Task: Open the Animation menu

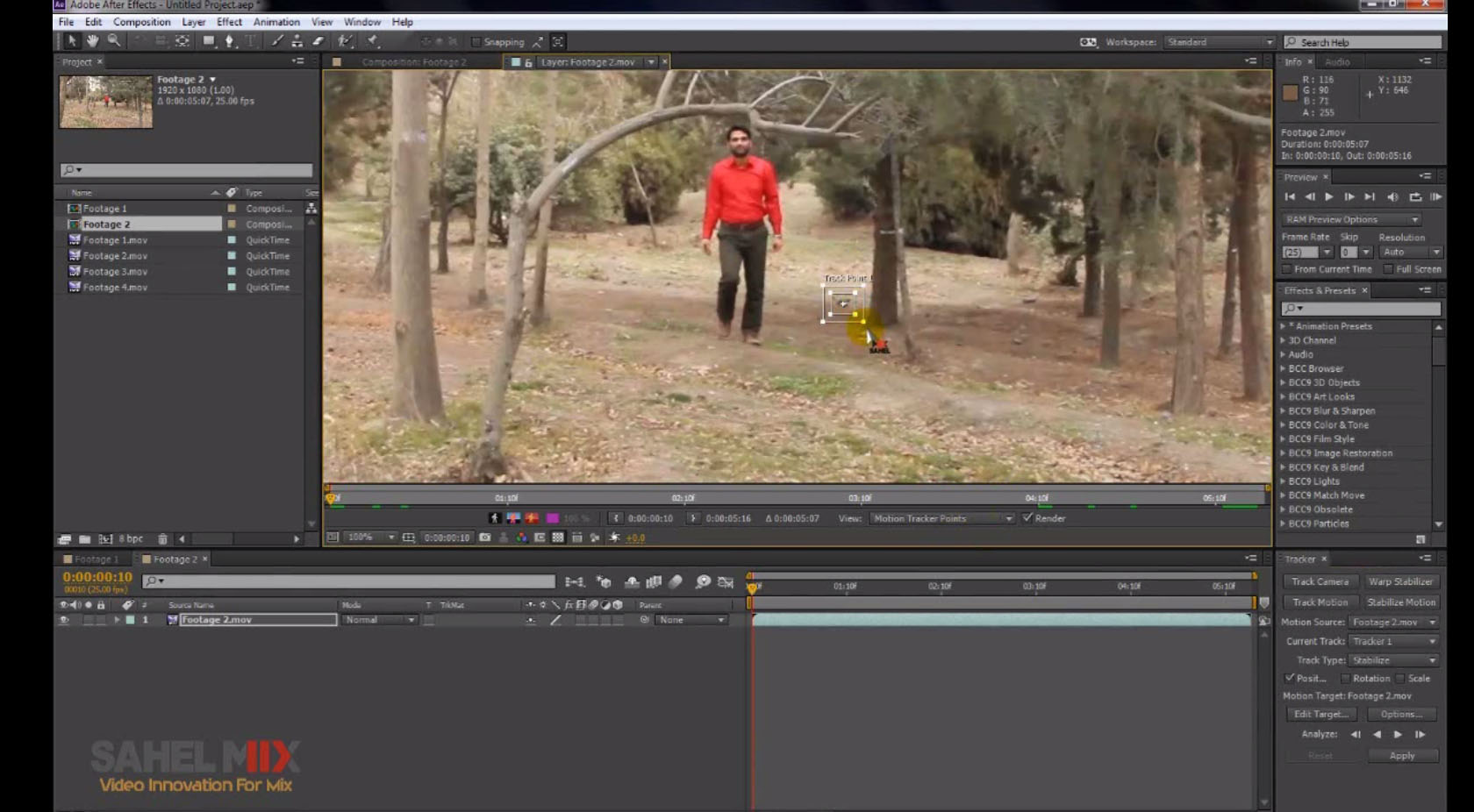Action: click(276, 22)
